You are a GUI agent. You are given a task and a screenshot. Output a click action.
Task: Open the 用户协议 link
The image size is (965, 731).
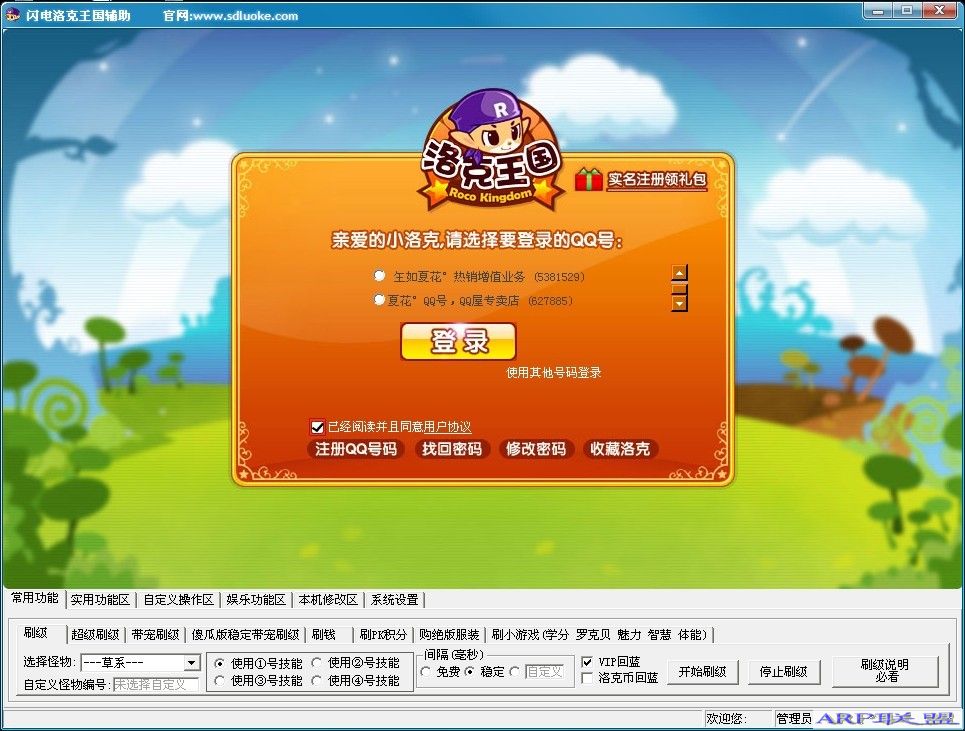point(447,426)
